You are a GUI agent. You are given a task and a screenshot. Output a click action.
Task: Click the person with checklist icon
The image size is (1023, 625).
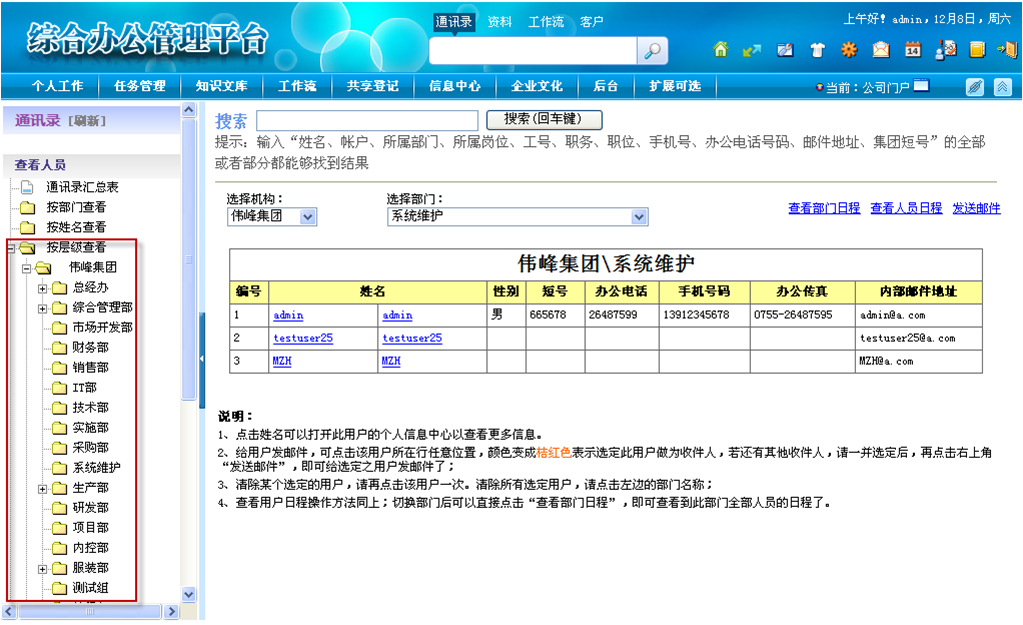coord(945,50)
